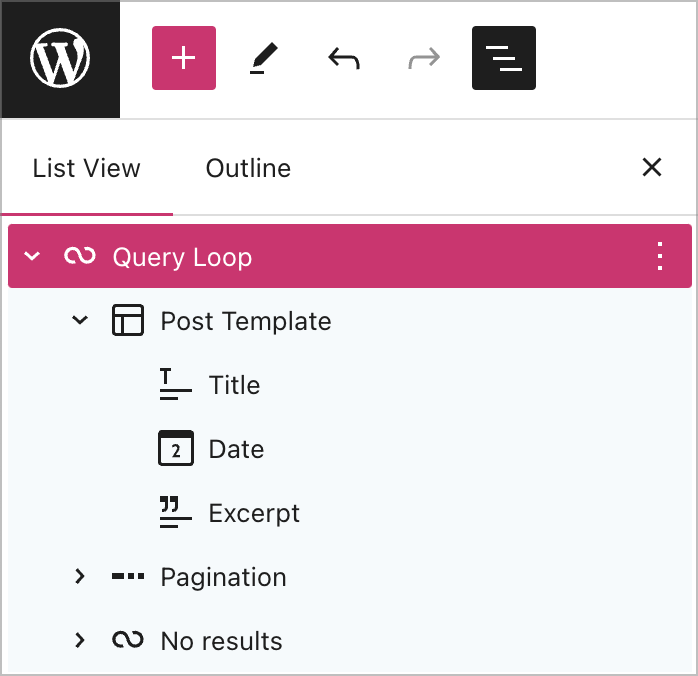Screen dimensions: 698x676
Task: Open the block inserter plus button
Action: [x=184, y=58]
